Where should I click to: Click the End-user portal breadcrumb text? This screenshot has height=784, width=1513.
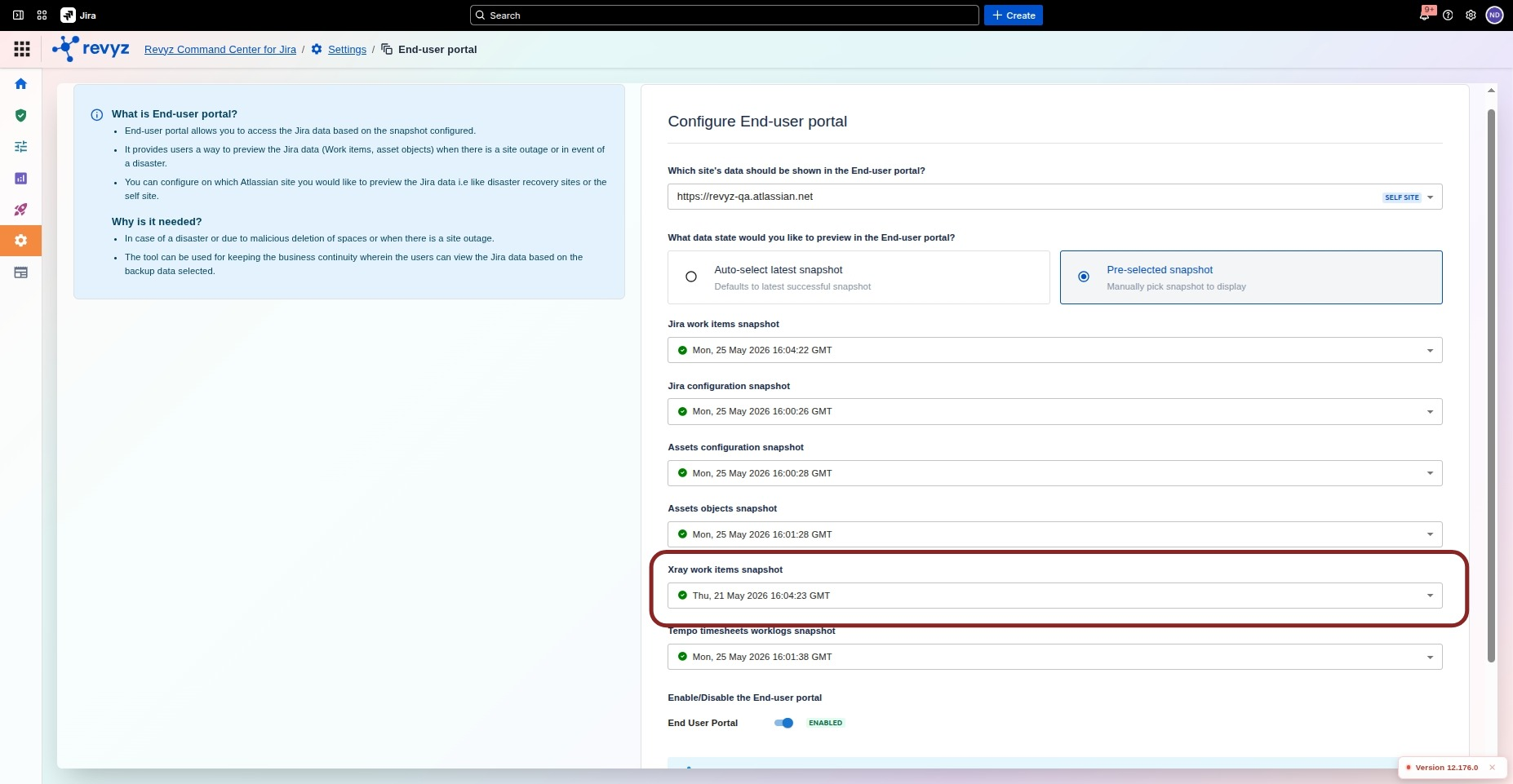tap(437, 49)
